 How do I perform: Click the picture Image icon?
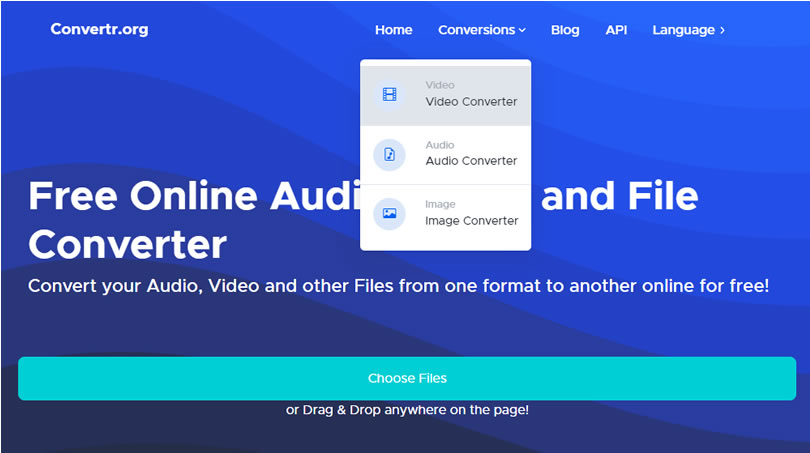(x=389, y=213)
